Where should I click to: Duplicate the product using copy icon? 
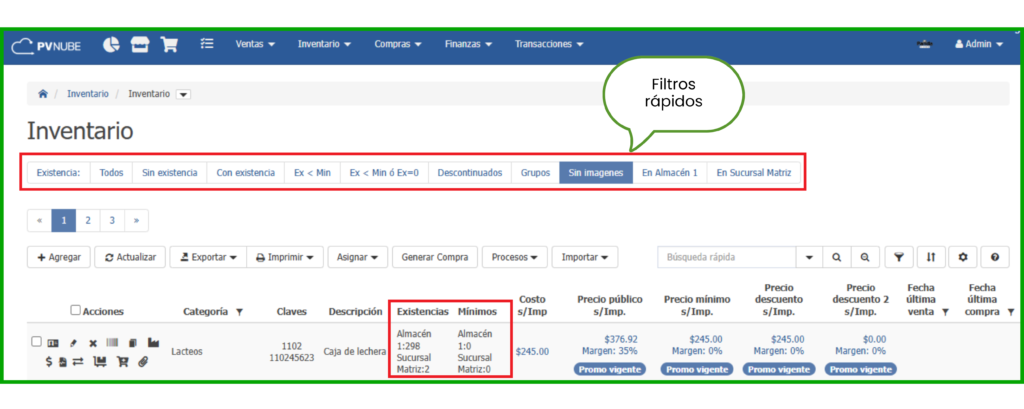pos(133,342)
